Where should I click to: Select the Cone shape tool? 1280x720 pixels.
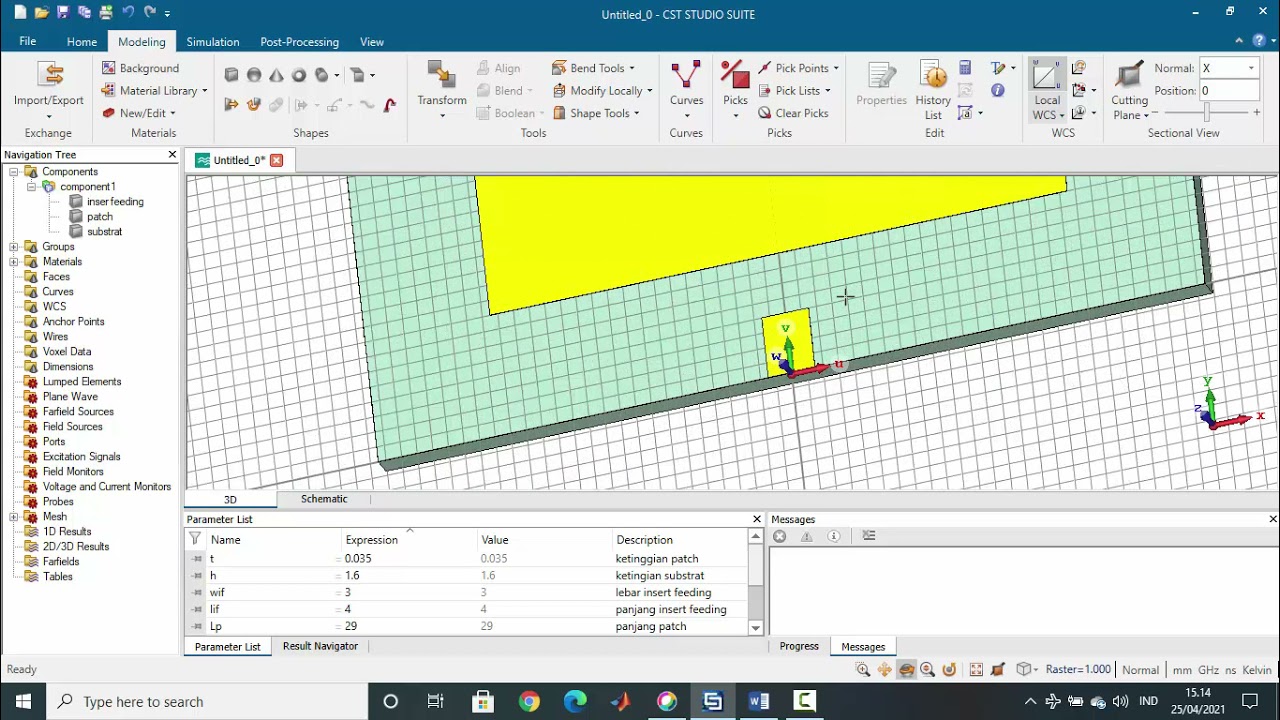tap(276, 75)
